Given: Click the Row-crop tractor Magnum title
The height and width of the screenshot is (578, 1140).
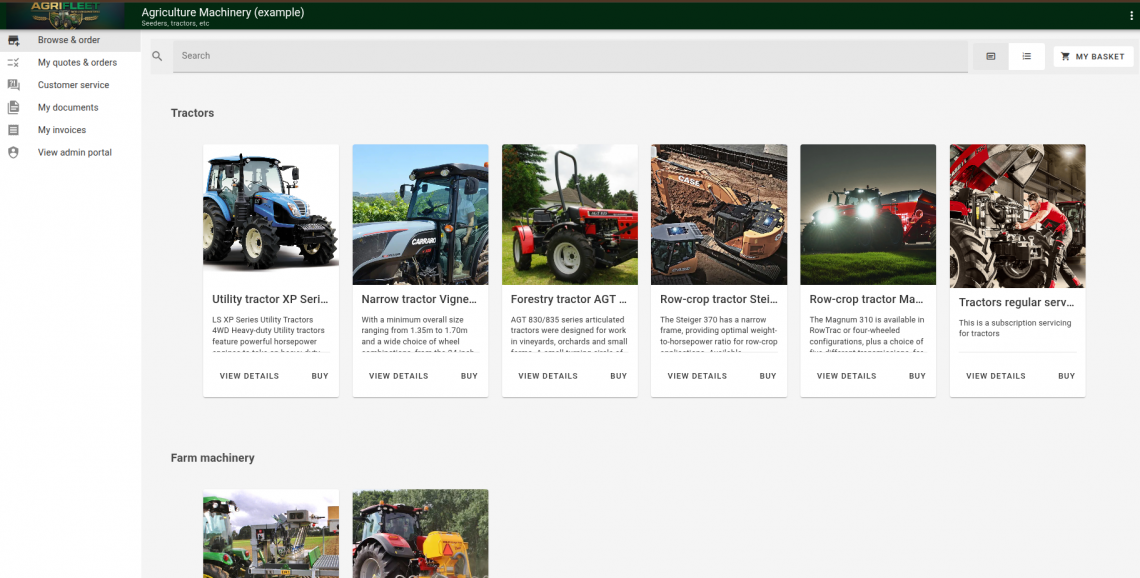Looking at the screenshot, I should 867,299.
